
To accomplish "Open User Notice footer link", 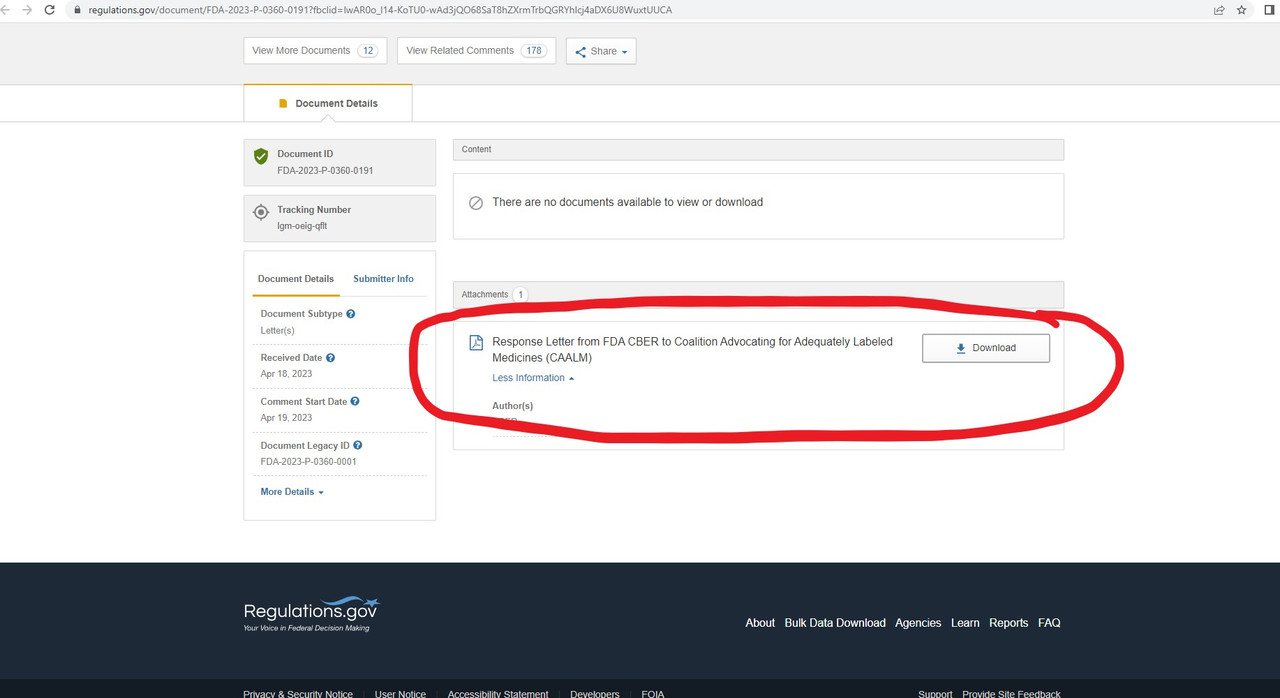I will [x=400, y=693].
